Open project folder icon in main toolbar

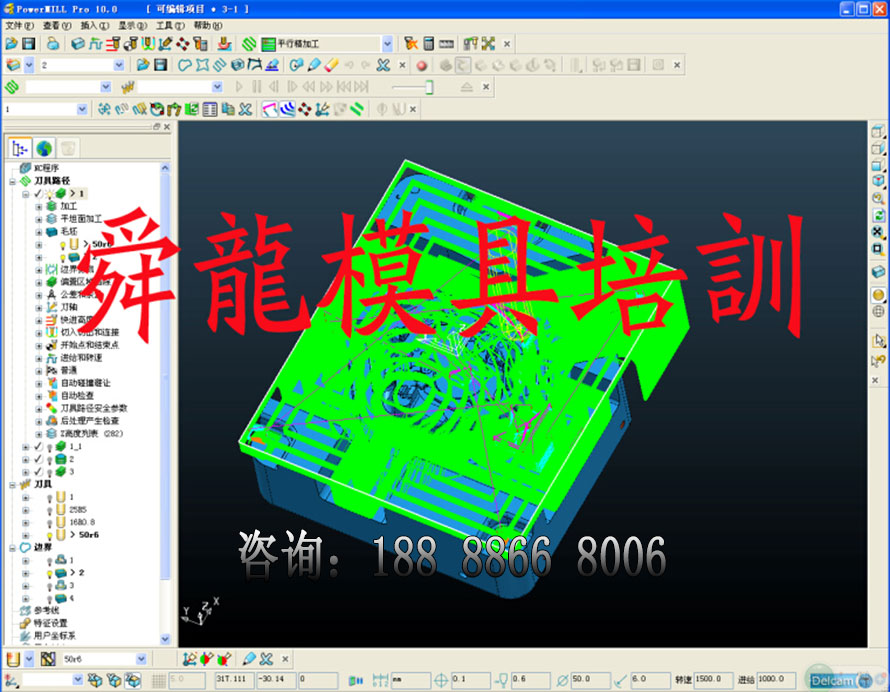[x=11, y=44]
